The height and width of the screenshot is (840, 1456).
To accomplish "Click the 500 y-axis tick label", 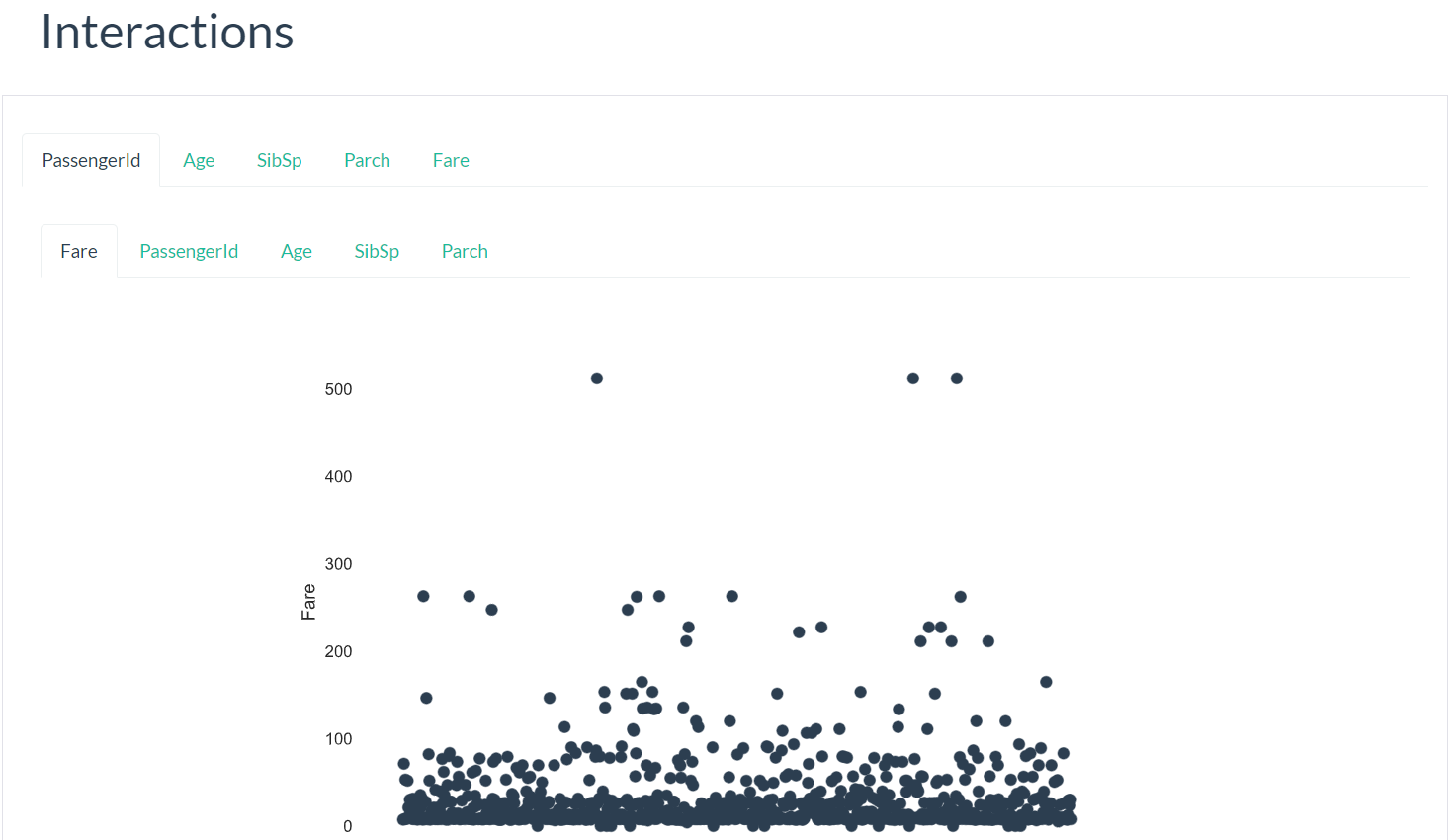I will [338, 389].
